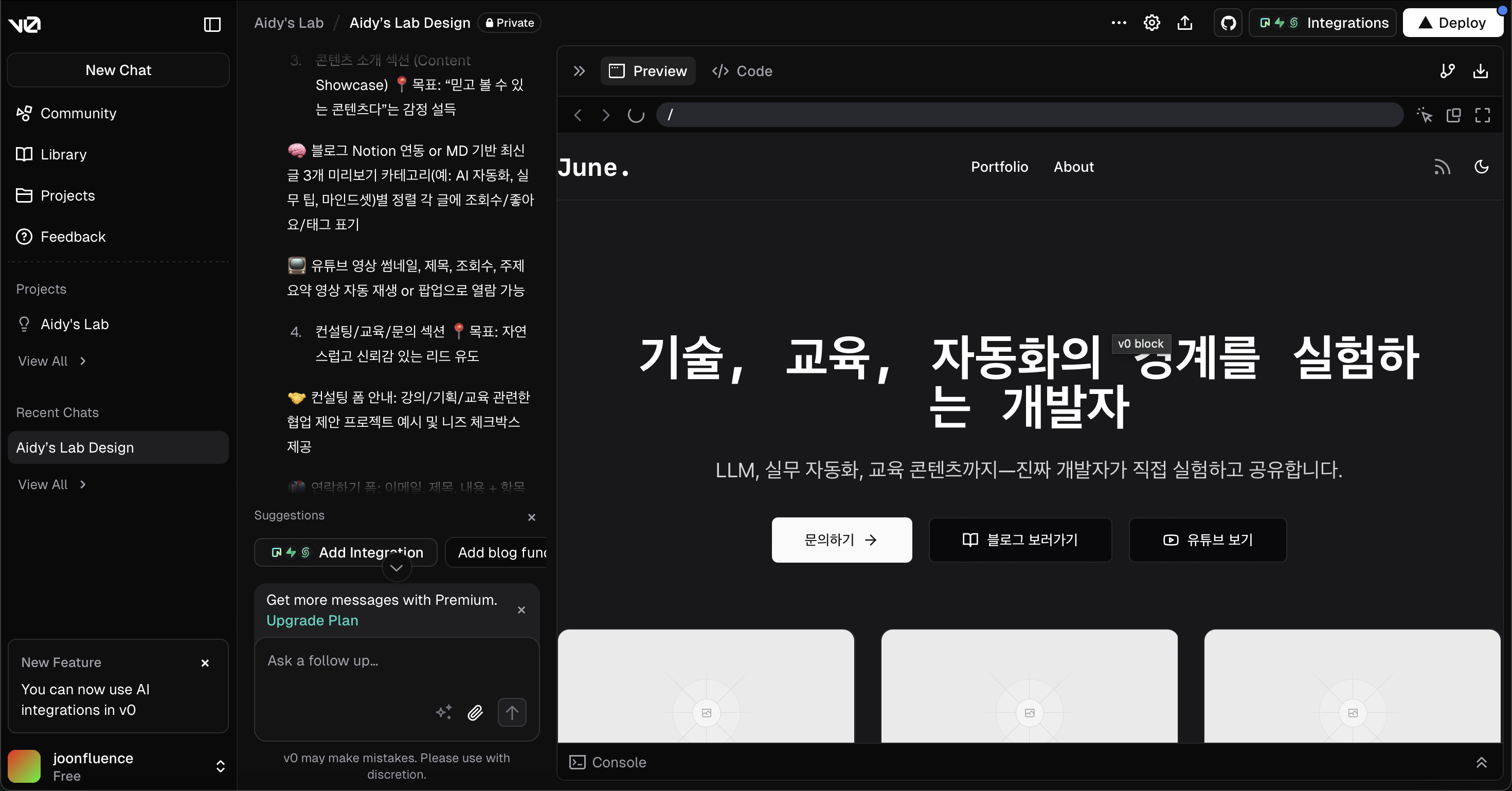Open the settings gear
This screenshot has width=1512, height=791.
1151,22
